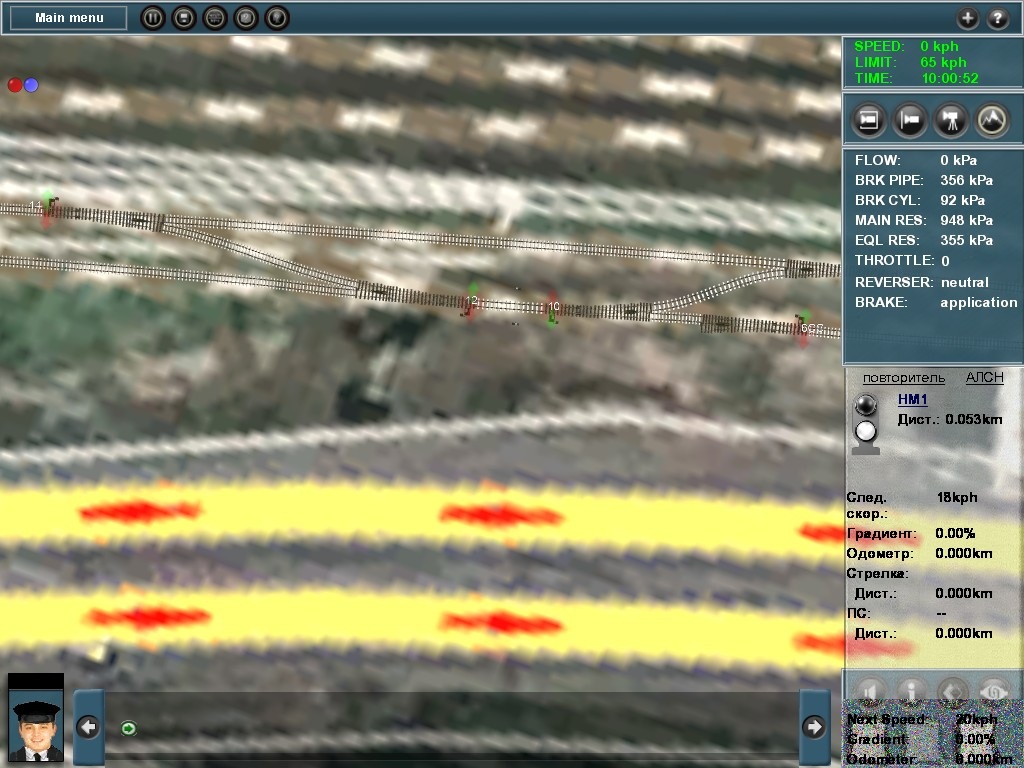Viewport: 1024px width, 768px height.
Task: Click the third round top toolbar icon
Action: coord(215,18)
